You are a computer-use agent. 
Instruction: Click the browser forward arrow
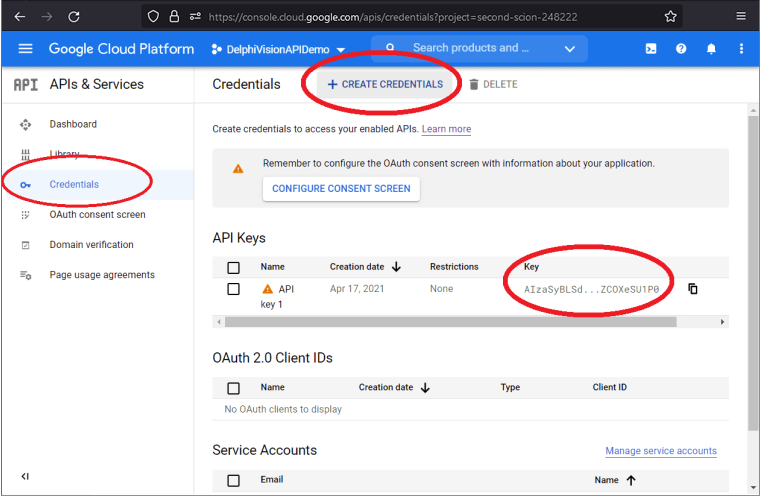coord(47,17)
